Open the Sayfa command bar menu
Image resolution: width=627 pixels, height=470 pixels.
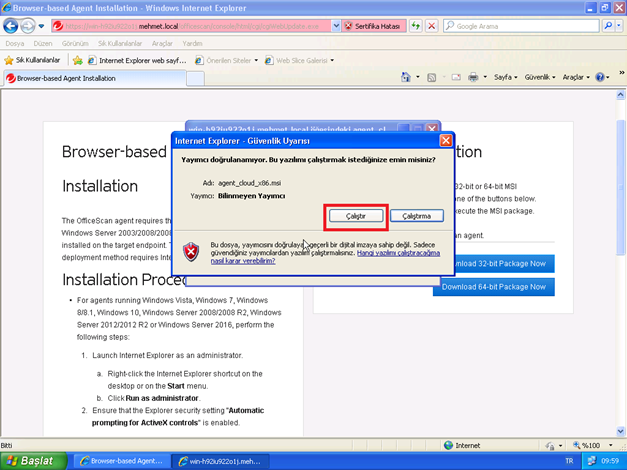(505, 77)
